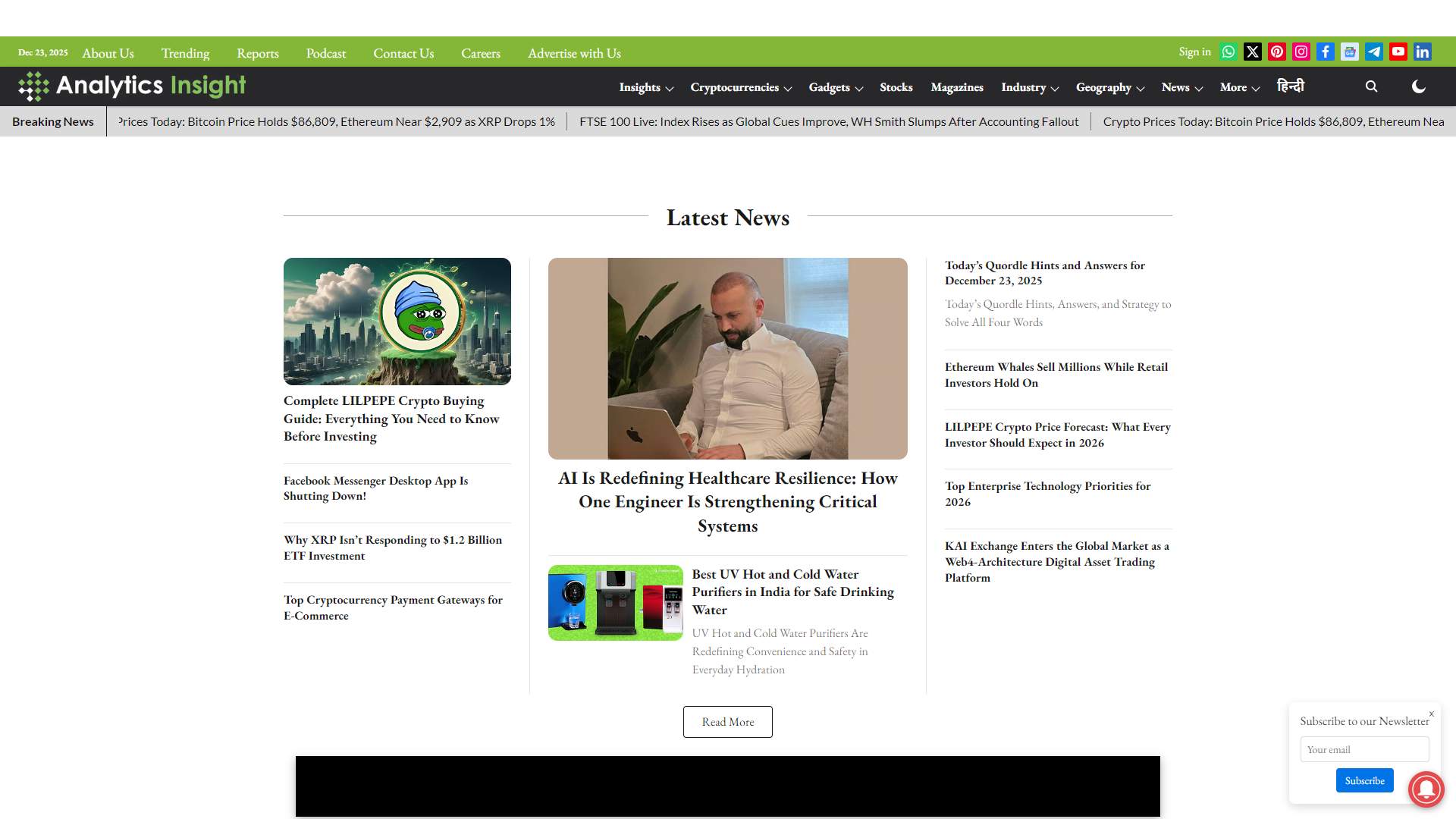Open the Stocks menu item
The image size is (1456, 819).
(896, 87)
